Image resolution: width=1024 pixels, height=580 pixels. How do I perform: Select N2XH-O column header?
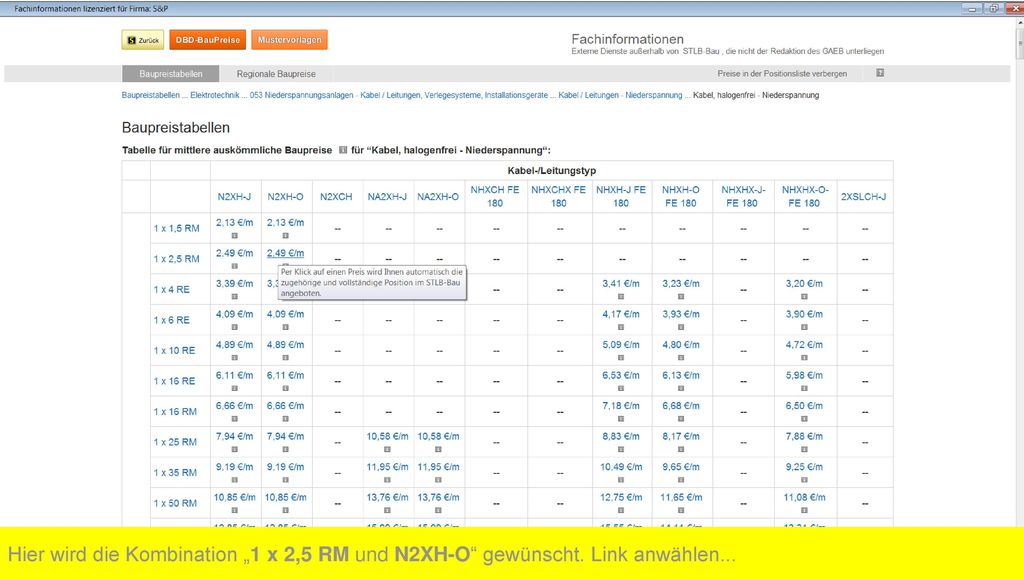(285, 197)
